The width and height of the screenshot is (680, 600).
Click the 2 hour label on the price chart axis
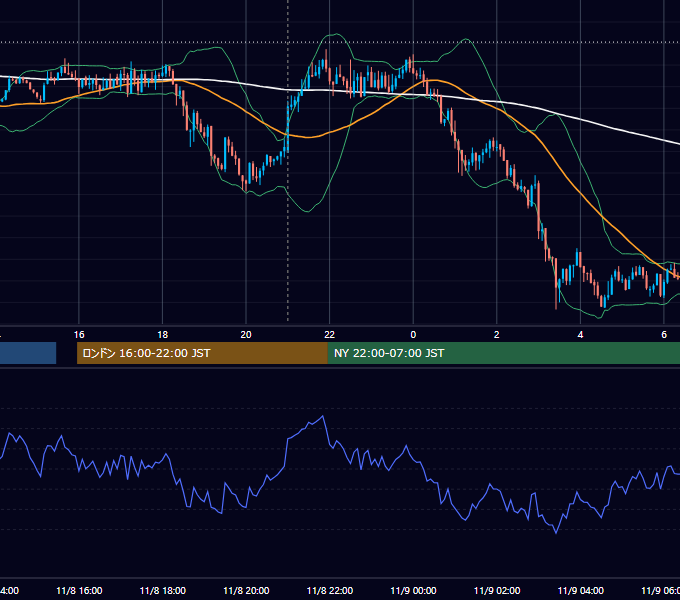(497, 335)
